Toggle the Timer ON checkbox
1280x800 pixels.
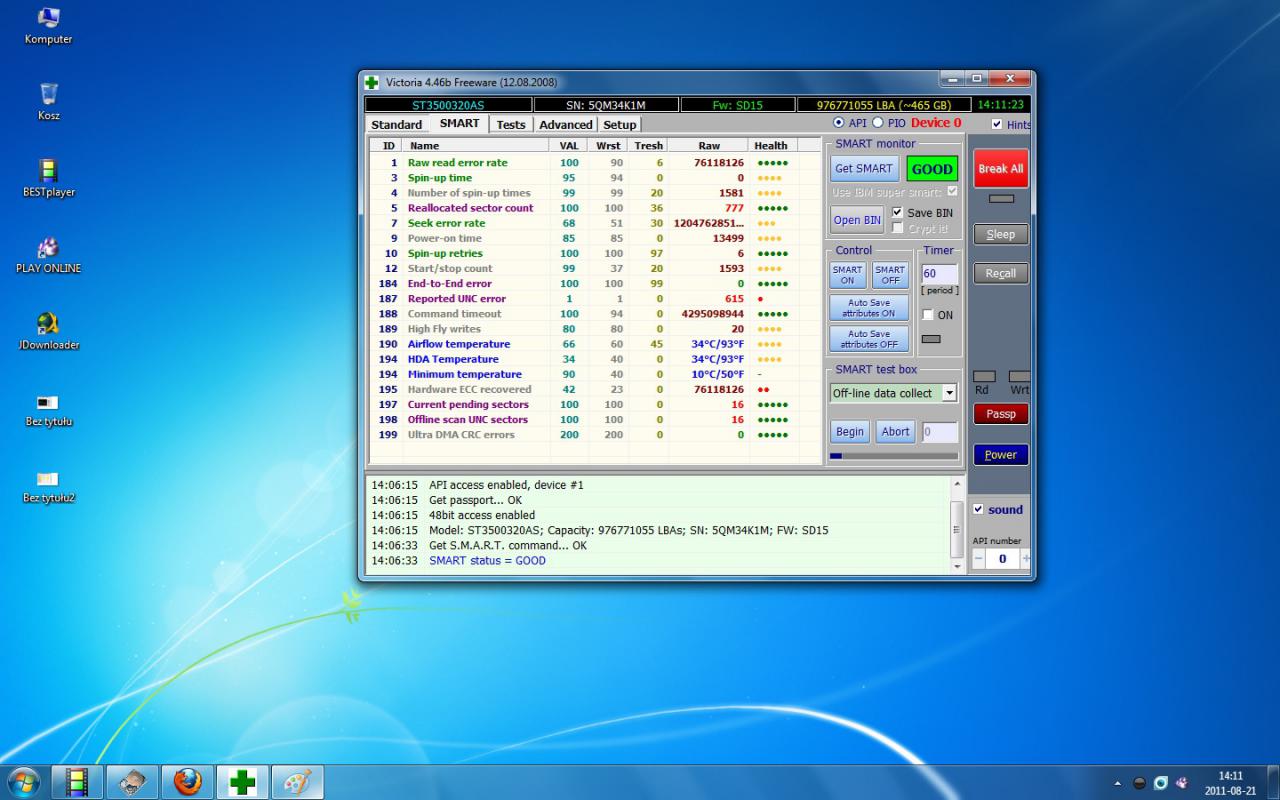pos(927,314)
